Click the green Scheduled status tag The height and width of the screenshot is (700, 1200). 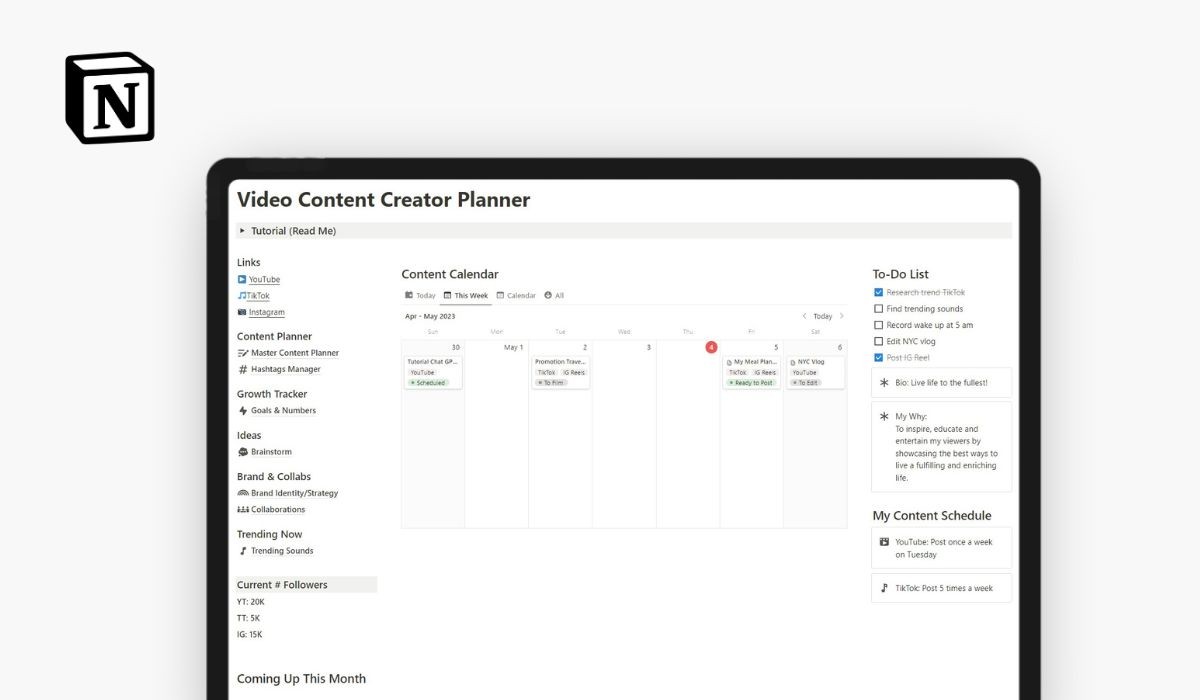tap(431, 382)
